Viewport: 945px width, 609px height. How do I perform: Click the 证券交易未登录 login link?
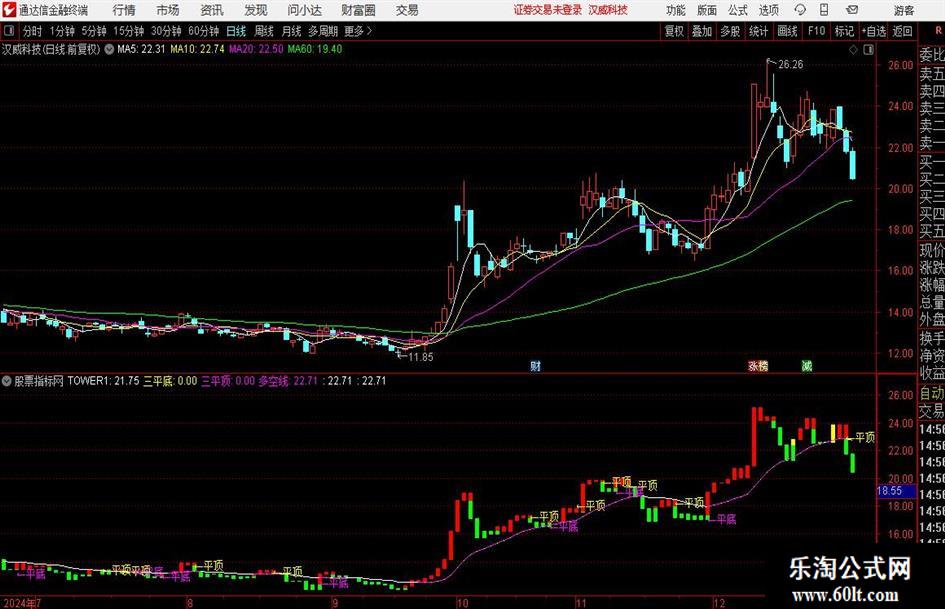[x=548, y=10]
